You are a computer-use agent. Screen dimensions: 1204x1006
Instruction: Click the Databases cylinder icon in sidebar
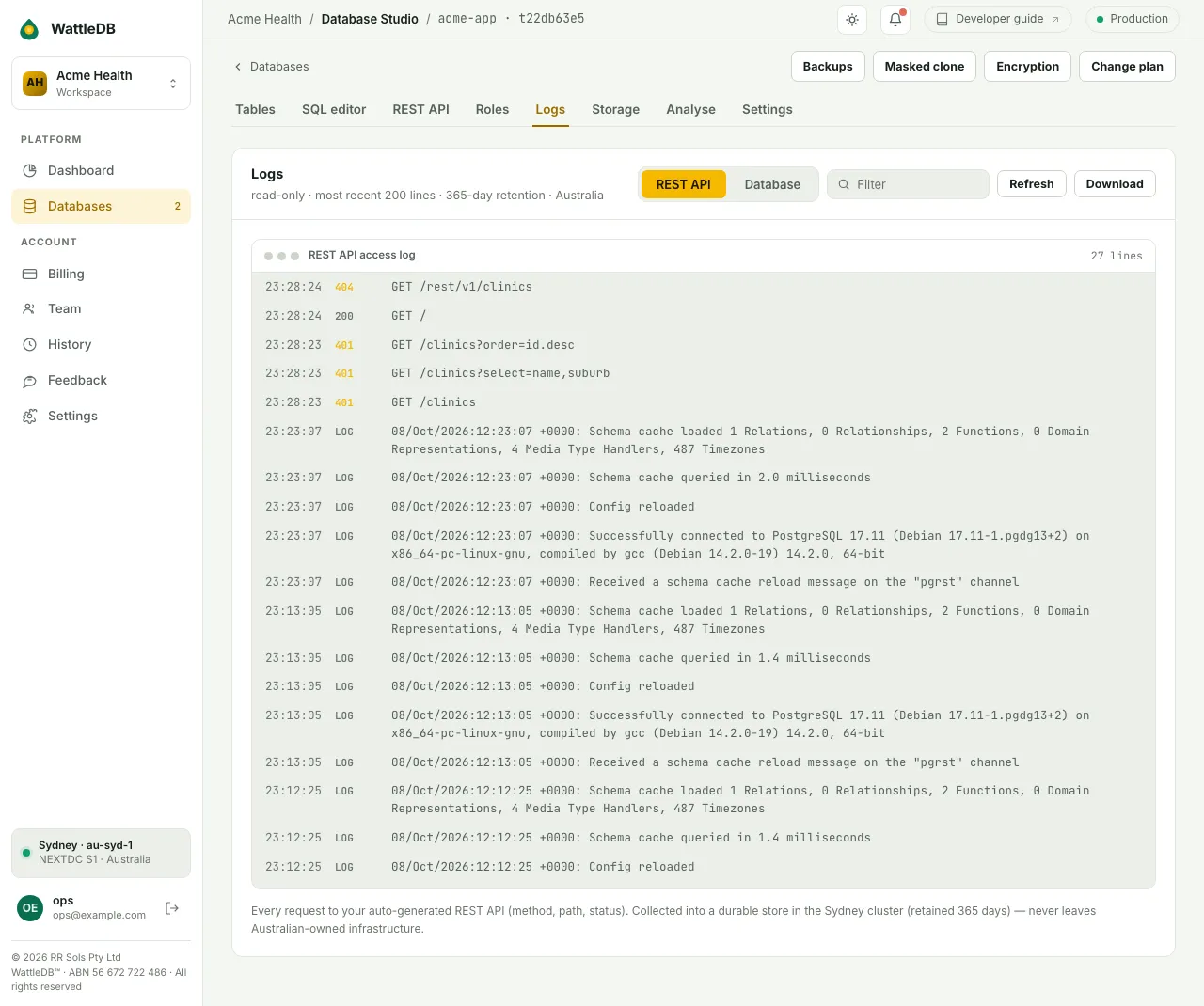click(x=29, y=206)
